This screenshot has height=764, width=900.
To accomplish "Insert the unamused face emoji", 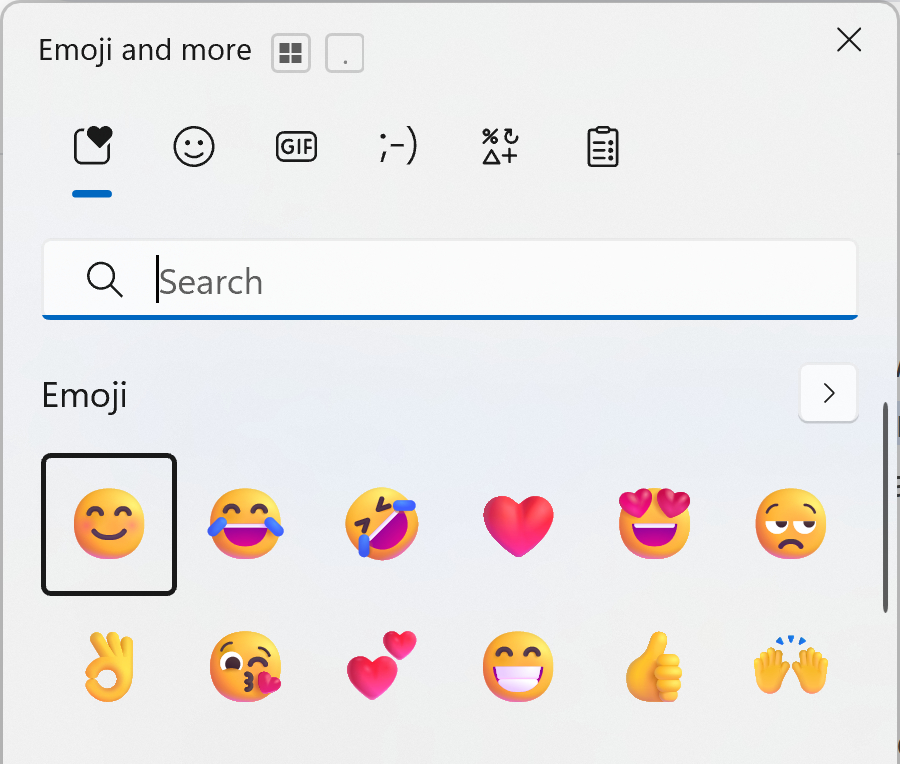I will 791,524.
